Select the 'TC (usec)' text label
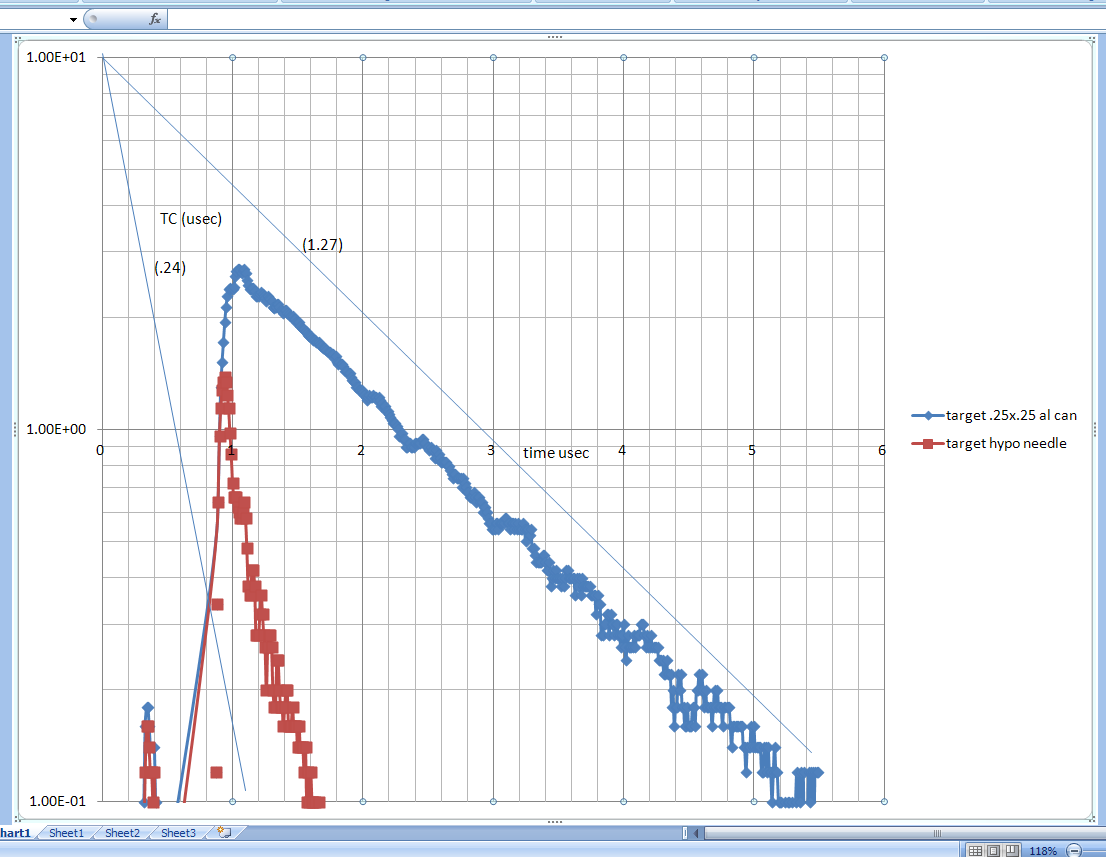 [x=191, y=219]
